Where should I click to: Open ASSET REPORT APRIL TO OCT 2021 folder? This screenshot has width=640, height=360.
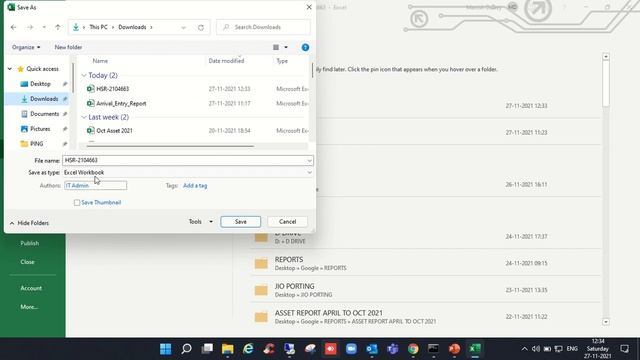[426, 317]
